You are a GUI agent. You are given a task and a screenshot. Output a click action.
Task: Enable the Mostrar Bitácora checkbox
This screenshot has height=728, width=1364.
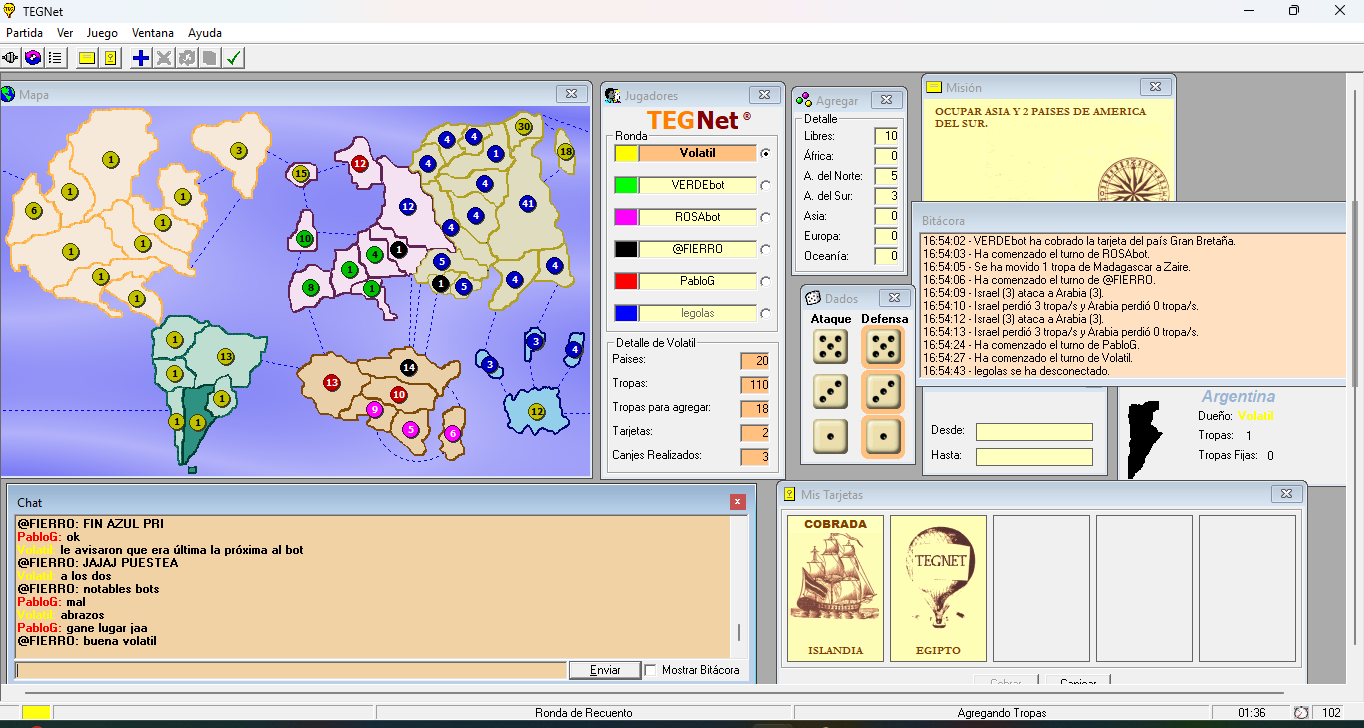tap(651, 670)
